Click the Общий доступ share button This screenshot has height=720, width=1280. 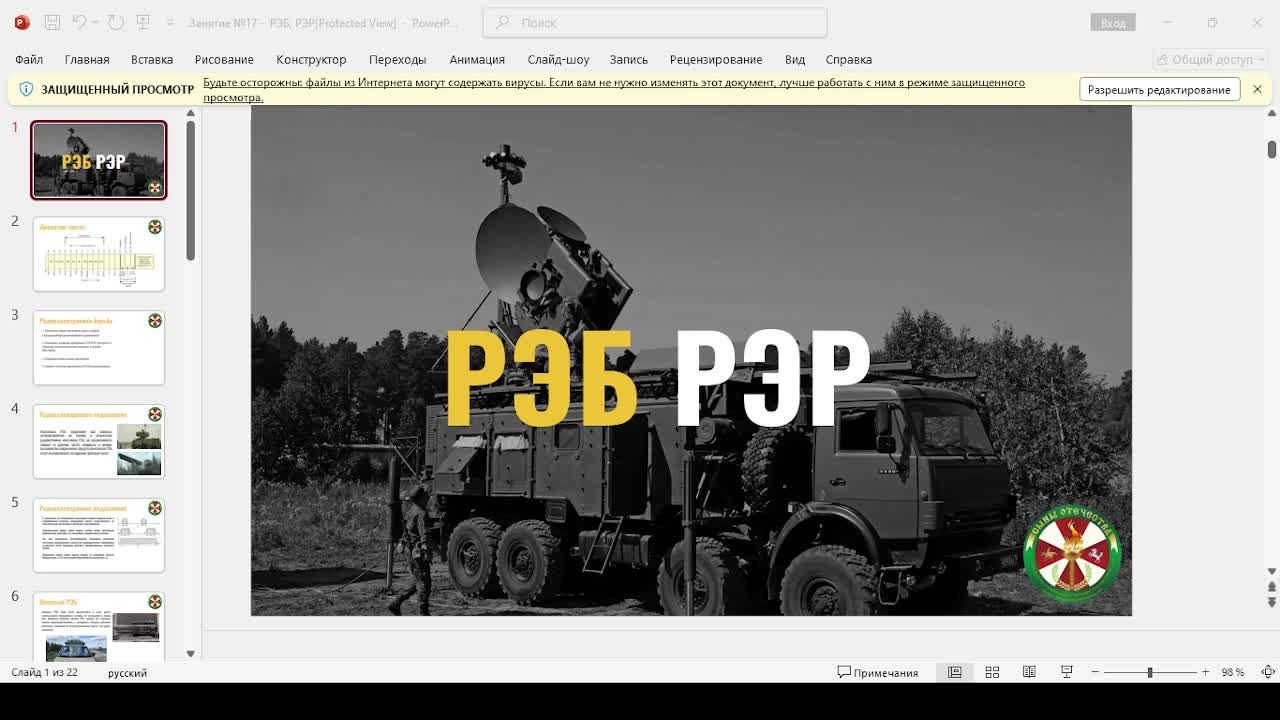pos(1209,59)
